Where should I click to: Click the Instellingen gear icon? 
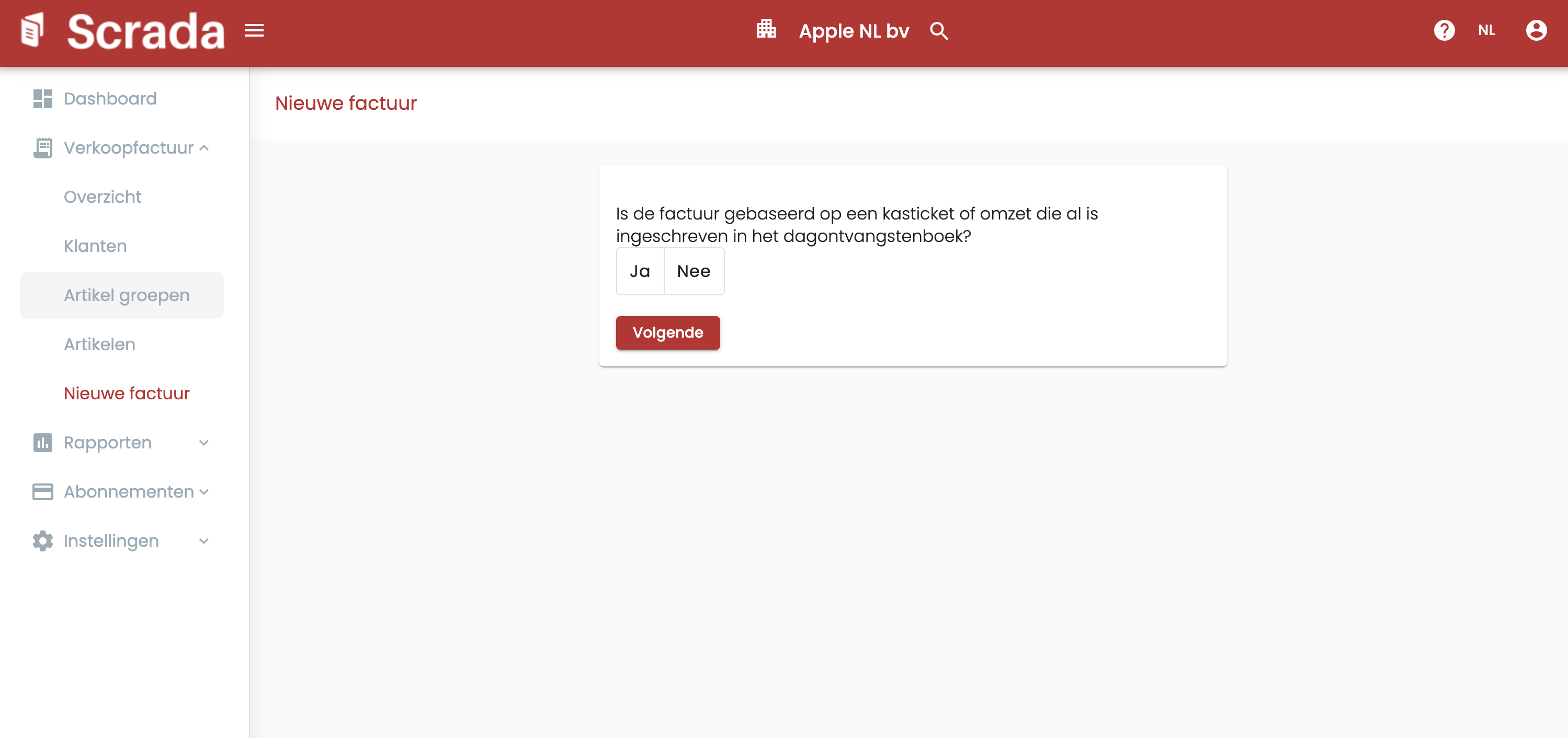[x=42, y=541]
